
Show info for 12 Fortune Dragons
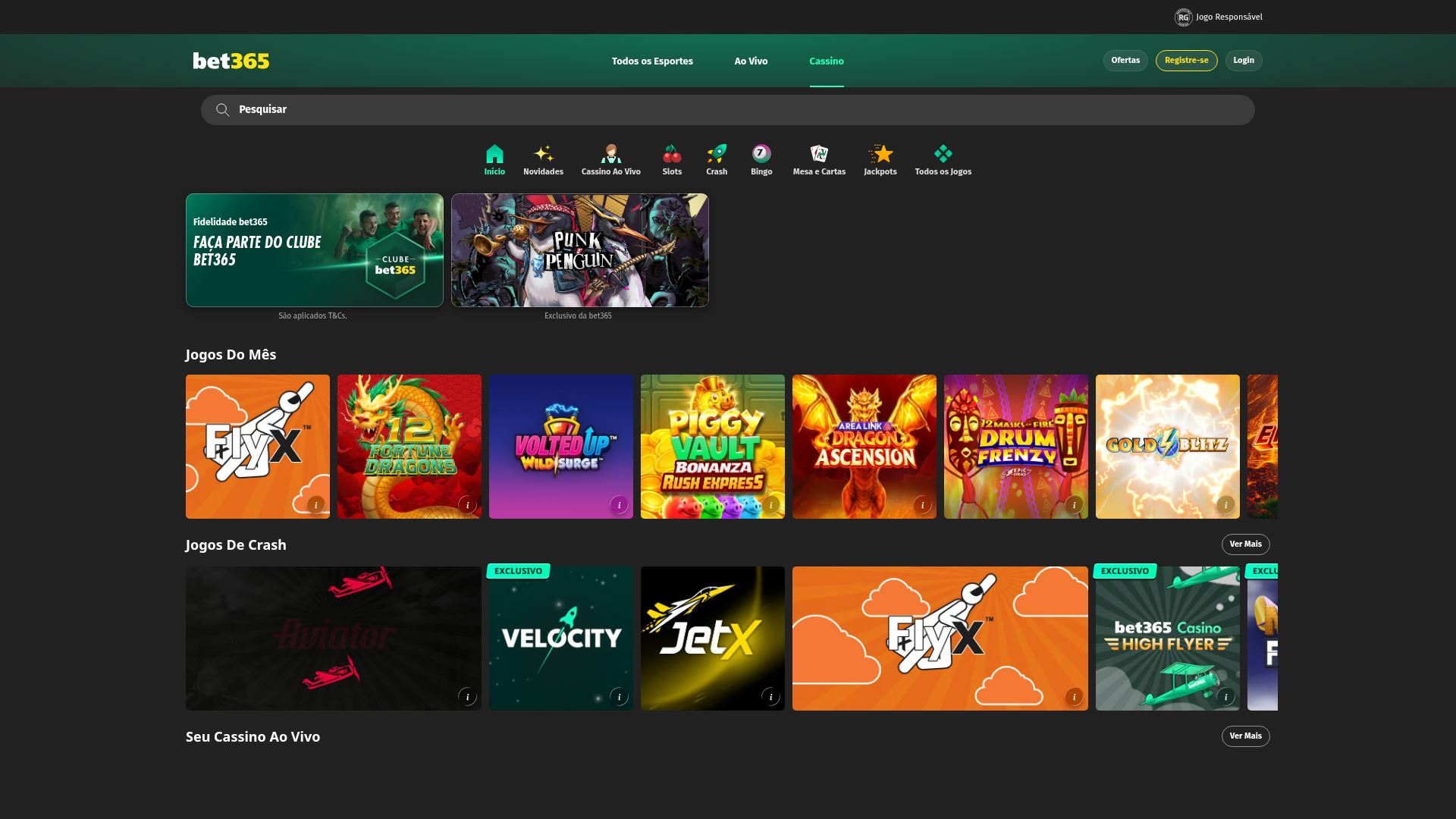pos(467,505)
